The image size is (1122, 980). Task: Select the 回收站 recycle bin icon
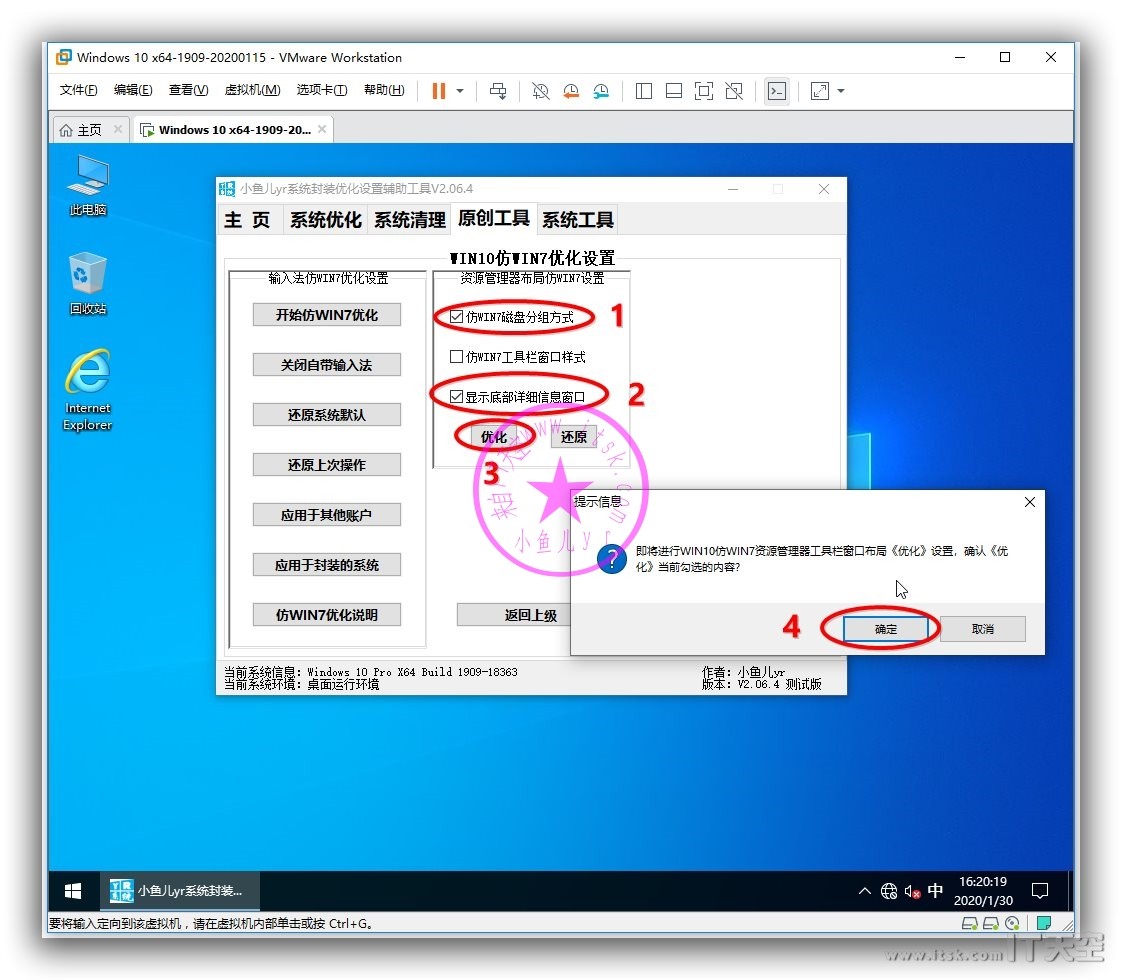click(87, 284)
